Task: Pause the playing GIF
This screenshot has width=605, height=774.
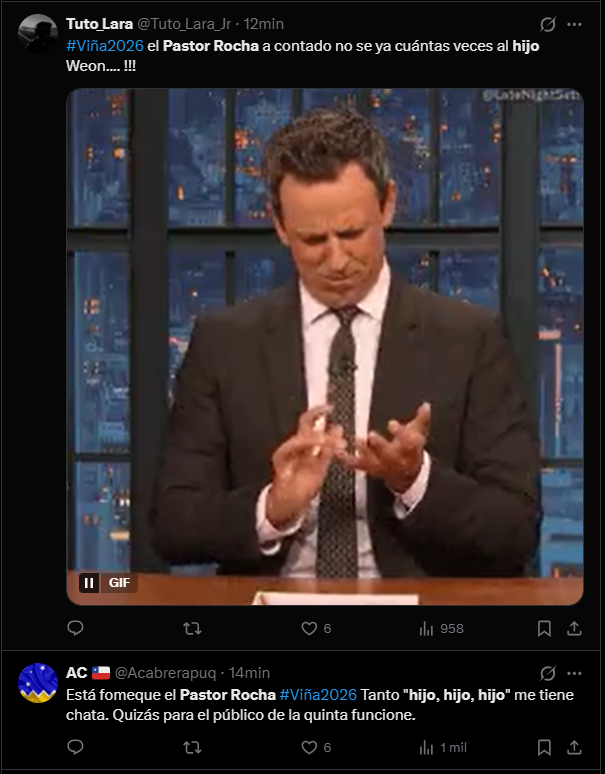Action: point(89,583)
